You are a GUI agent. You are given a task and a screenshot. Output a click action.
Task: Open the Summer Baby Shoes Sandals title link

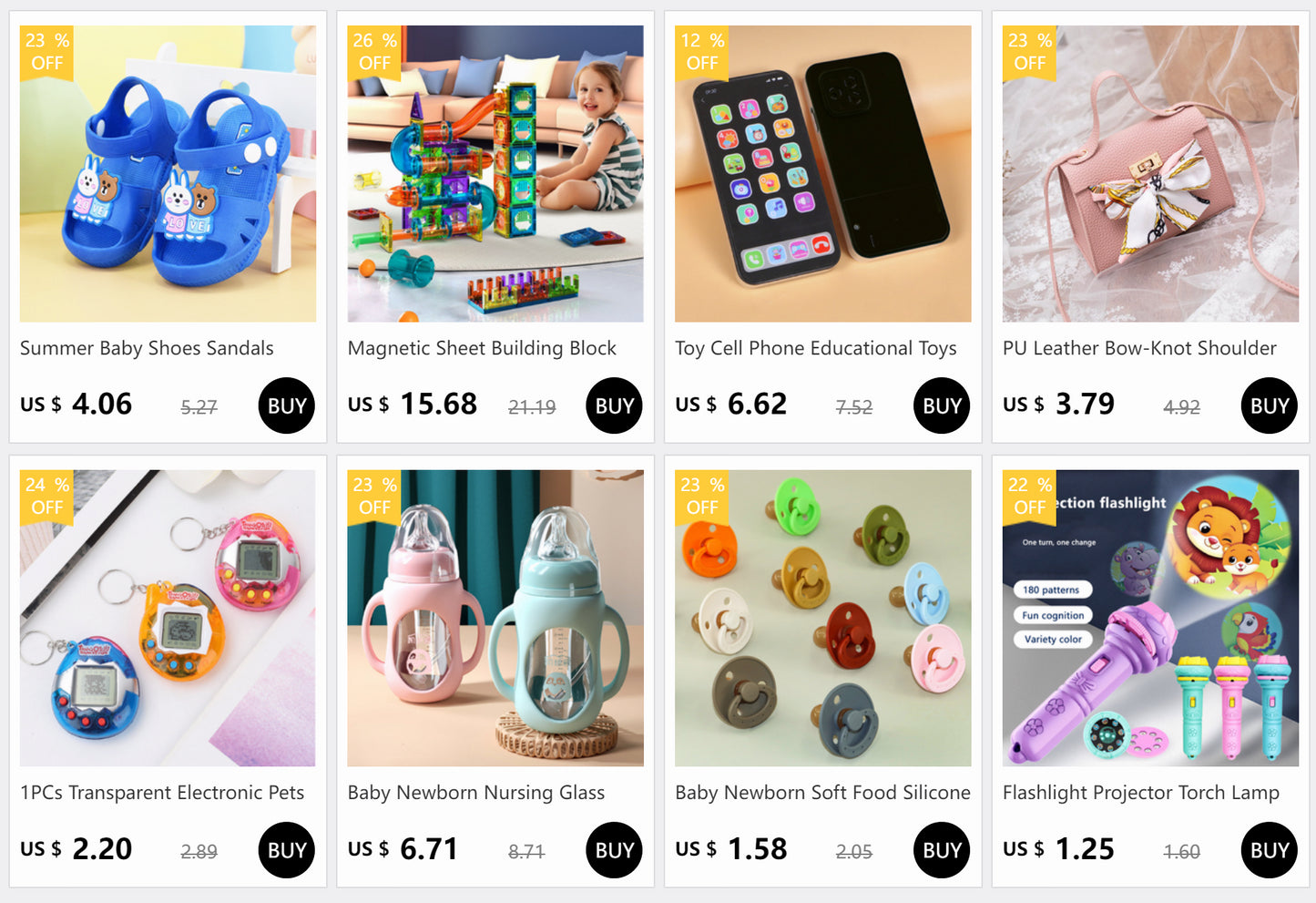coord(147,348)
